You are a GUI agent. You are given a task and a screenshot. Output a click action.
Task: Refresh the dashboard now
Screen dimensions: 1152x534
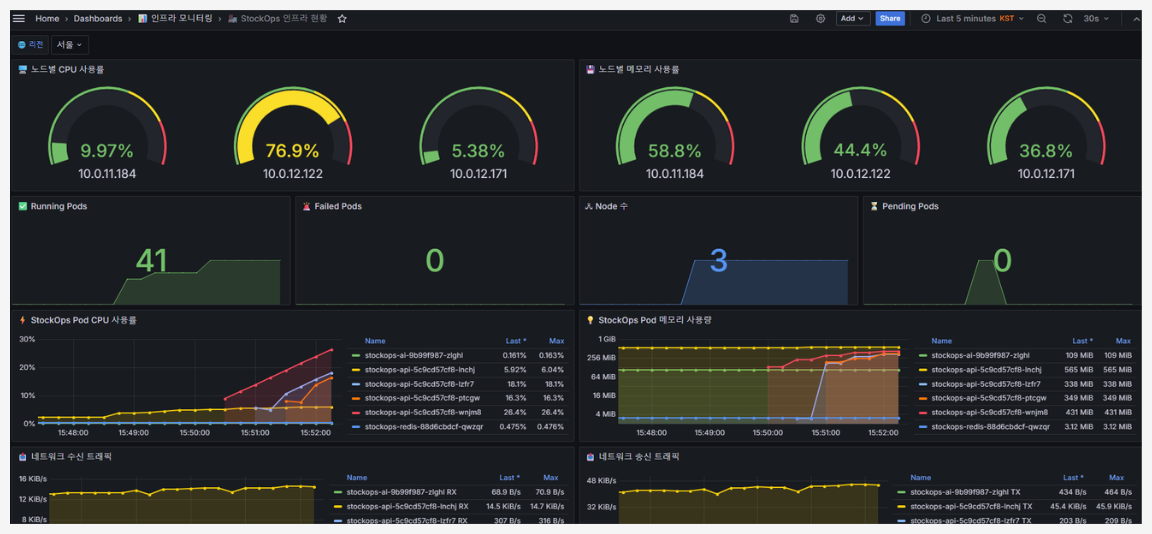coord(1068,18)
